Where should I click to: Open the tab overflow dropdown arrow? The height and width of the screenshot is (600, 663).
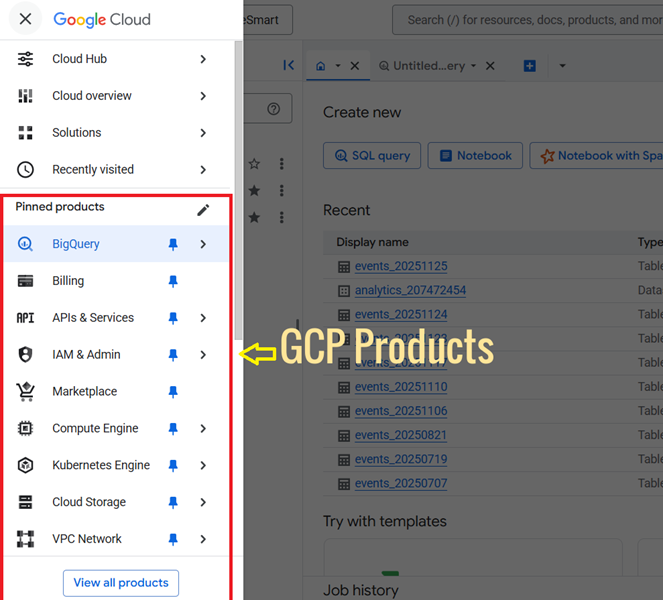point(562,66)
